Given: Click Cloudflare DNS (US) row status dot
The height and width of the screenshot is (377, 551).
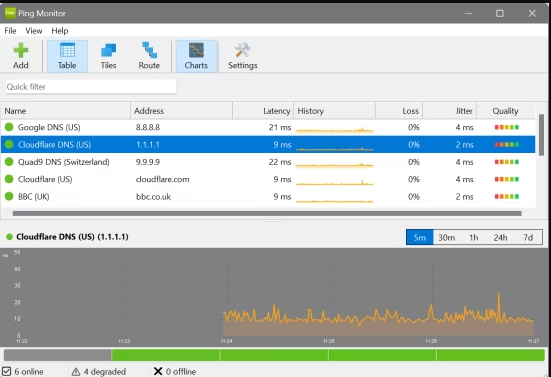Looking at the screenshot, I should point(9,144).
